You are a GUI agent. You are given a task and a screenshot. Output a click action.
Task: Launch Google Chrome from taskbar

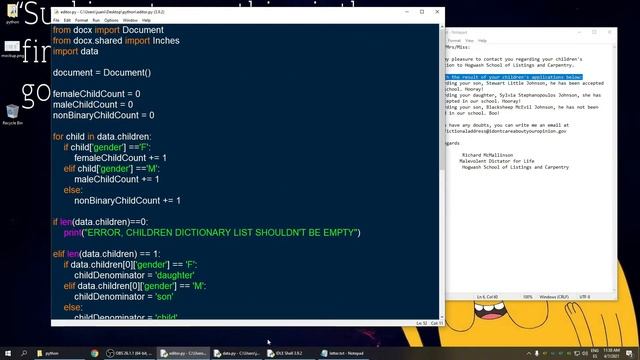[x=95, y=353]
